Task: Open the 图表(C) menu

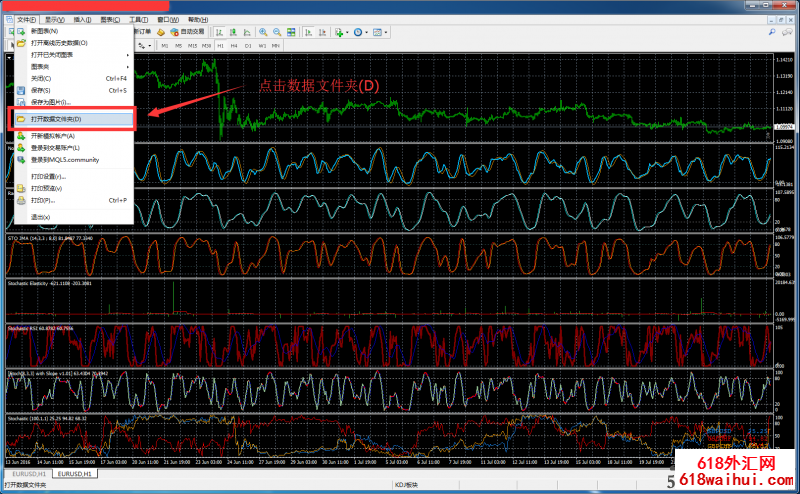Action: 110,19
